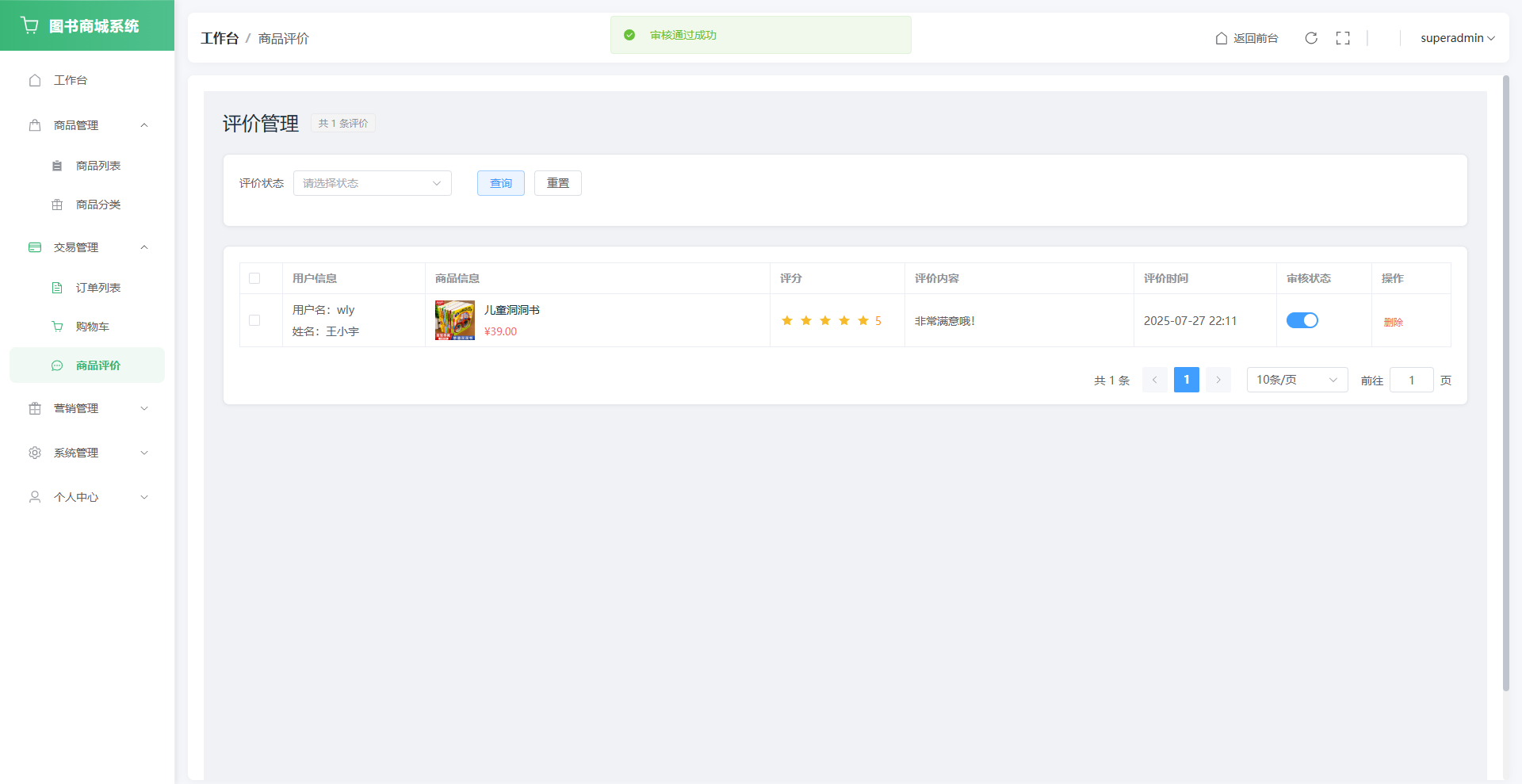Click the shopping cart logo icon

tap(30, 25)
